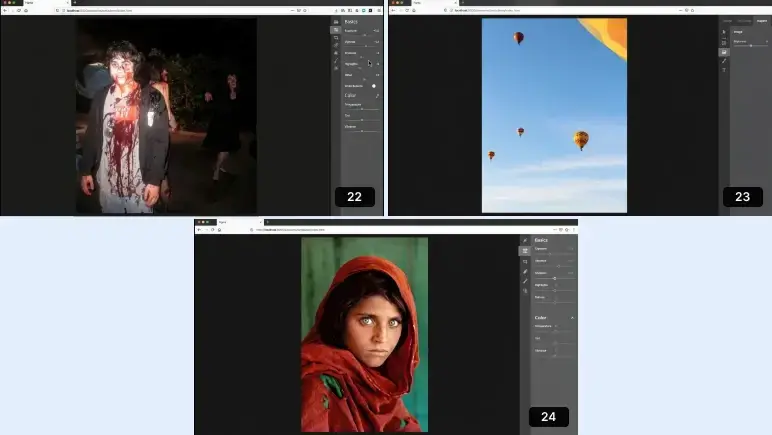This screenshot has width=772, height=435.
Task: Choose the healing tool in zombie photo window
Action: tap(336, 45)
